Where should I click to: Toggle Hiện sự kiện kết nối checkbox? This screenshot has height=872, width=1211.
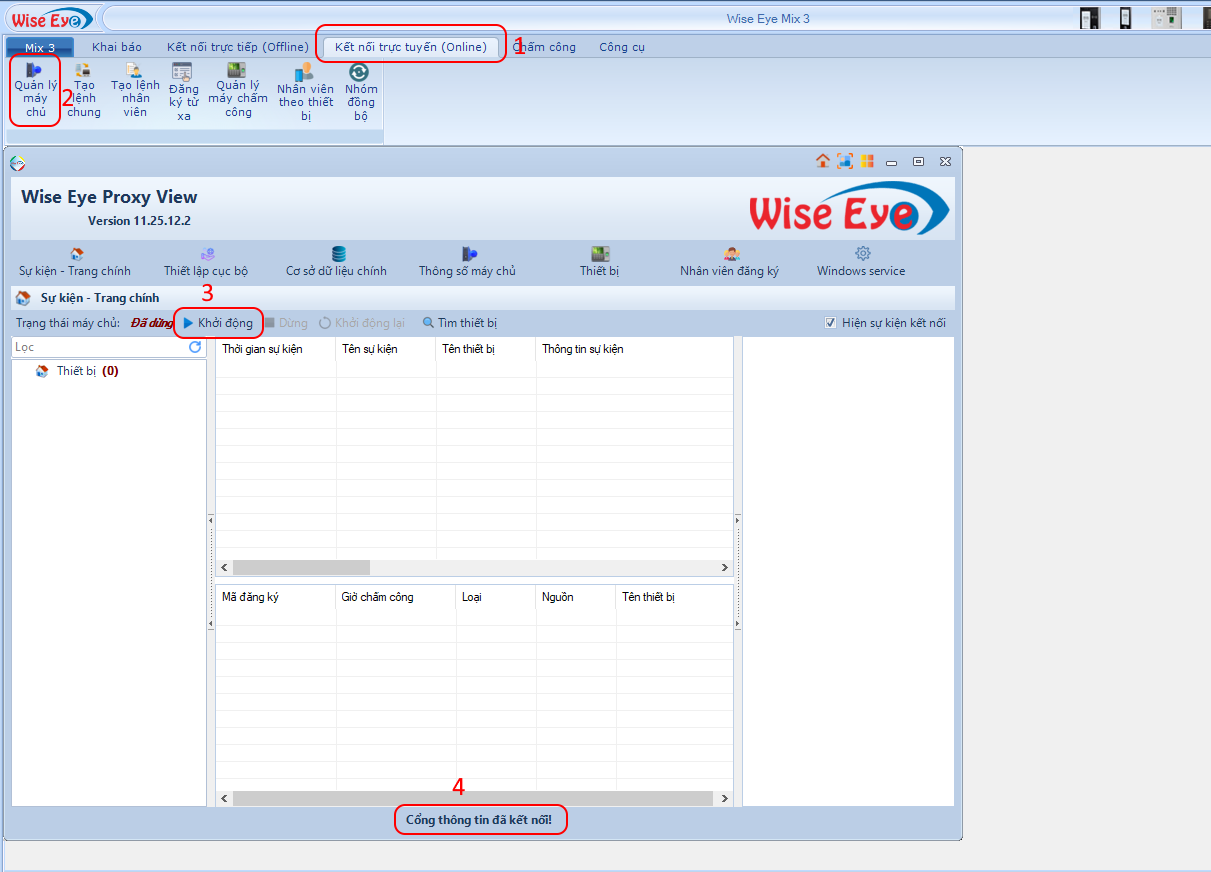830,323
